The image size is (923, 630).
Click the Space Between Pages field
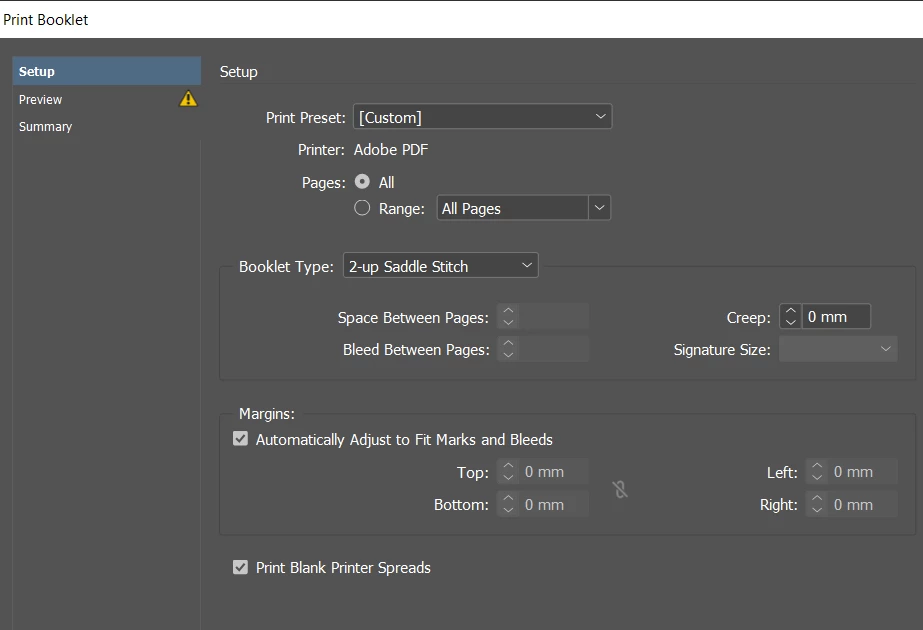553,317
